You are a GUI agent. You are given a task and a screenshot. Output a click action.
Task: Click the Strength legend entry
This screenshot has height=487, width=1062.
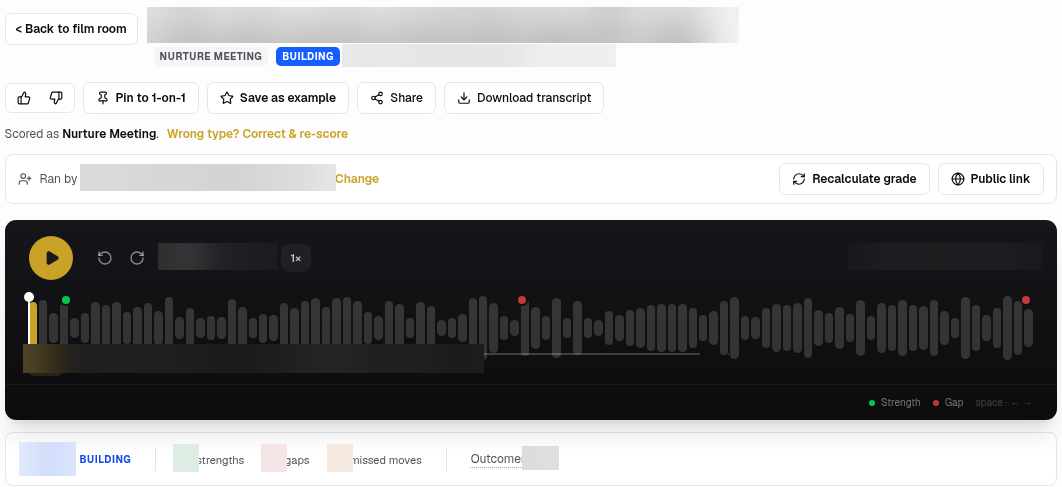coord(895,402)
